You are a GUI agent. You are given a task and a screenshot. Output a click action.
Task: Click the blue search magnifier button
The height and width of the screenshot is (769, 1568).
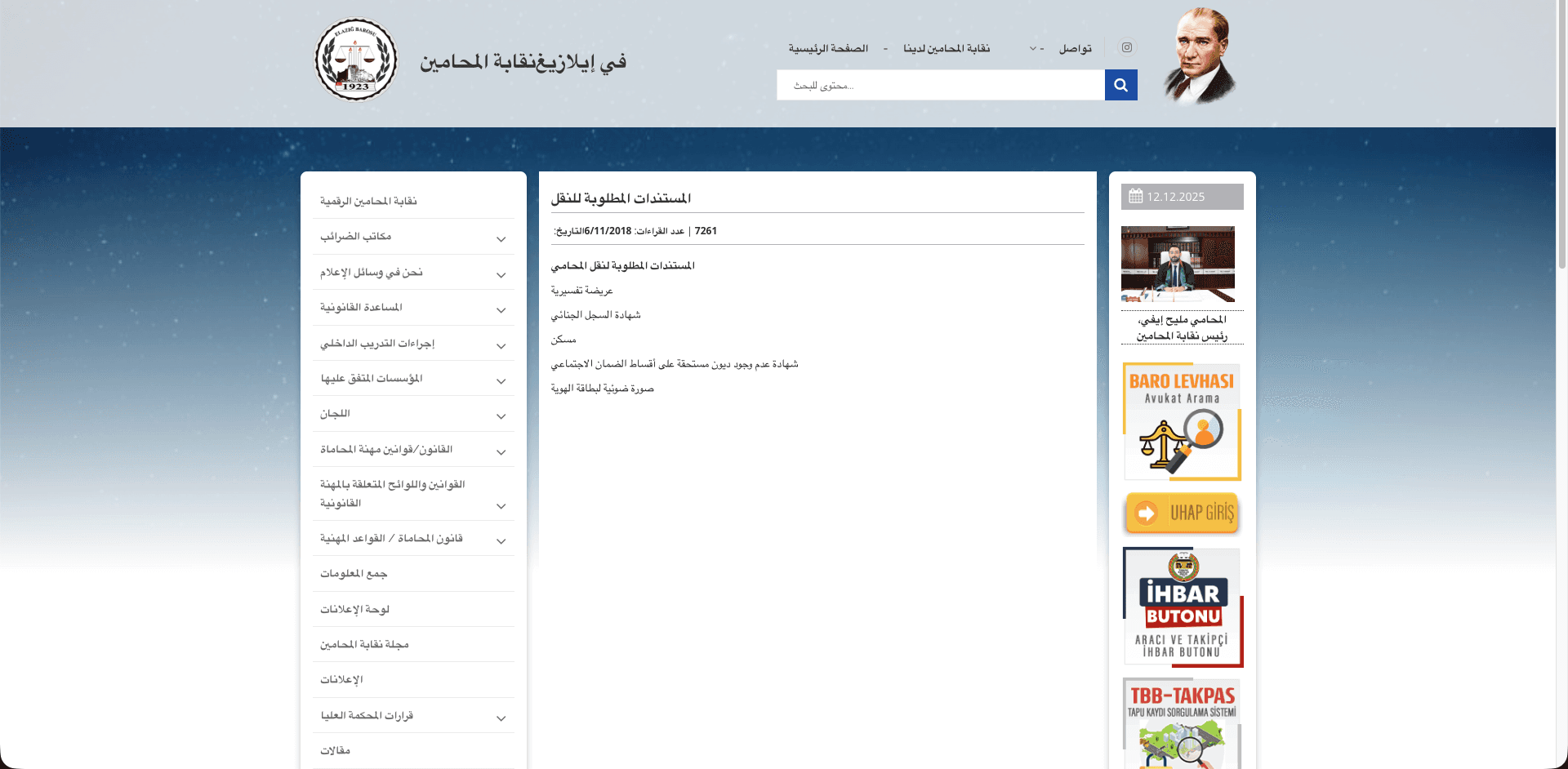(1120, 85)
